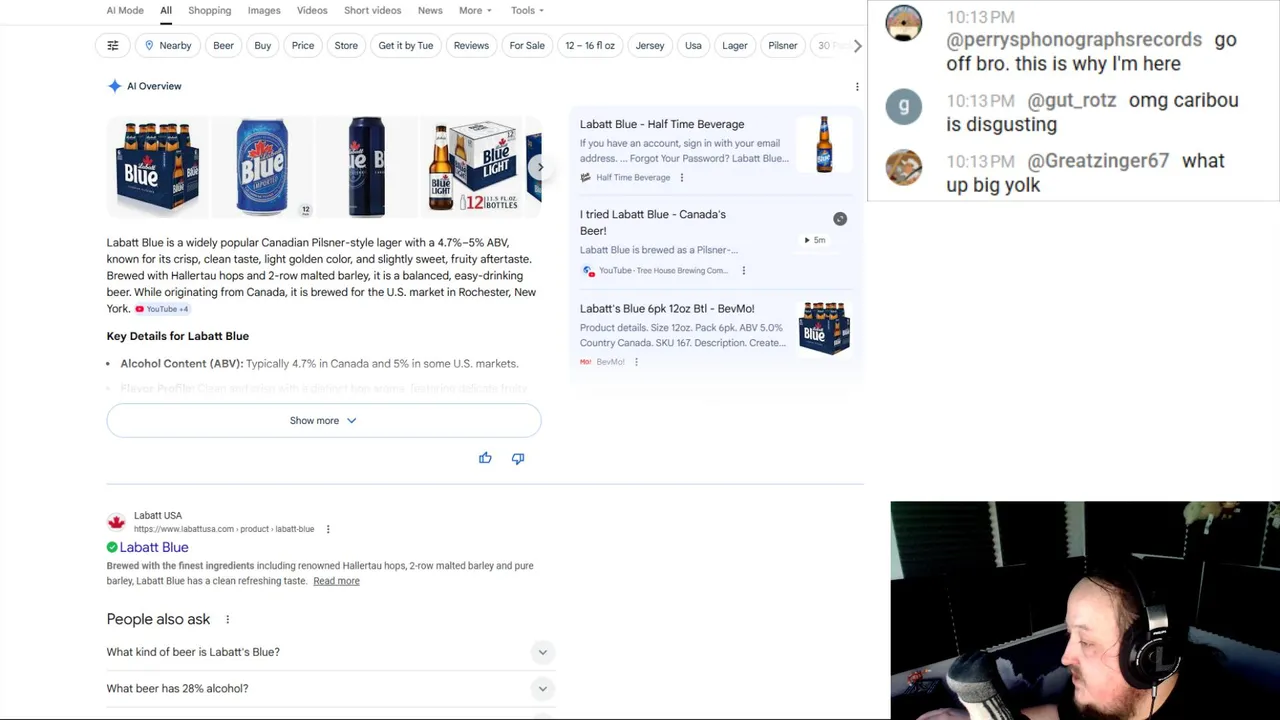Select the Buy filter chip
This screenshot has height=720, width=1280.
point(262,45)
